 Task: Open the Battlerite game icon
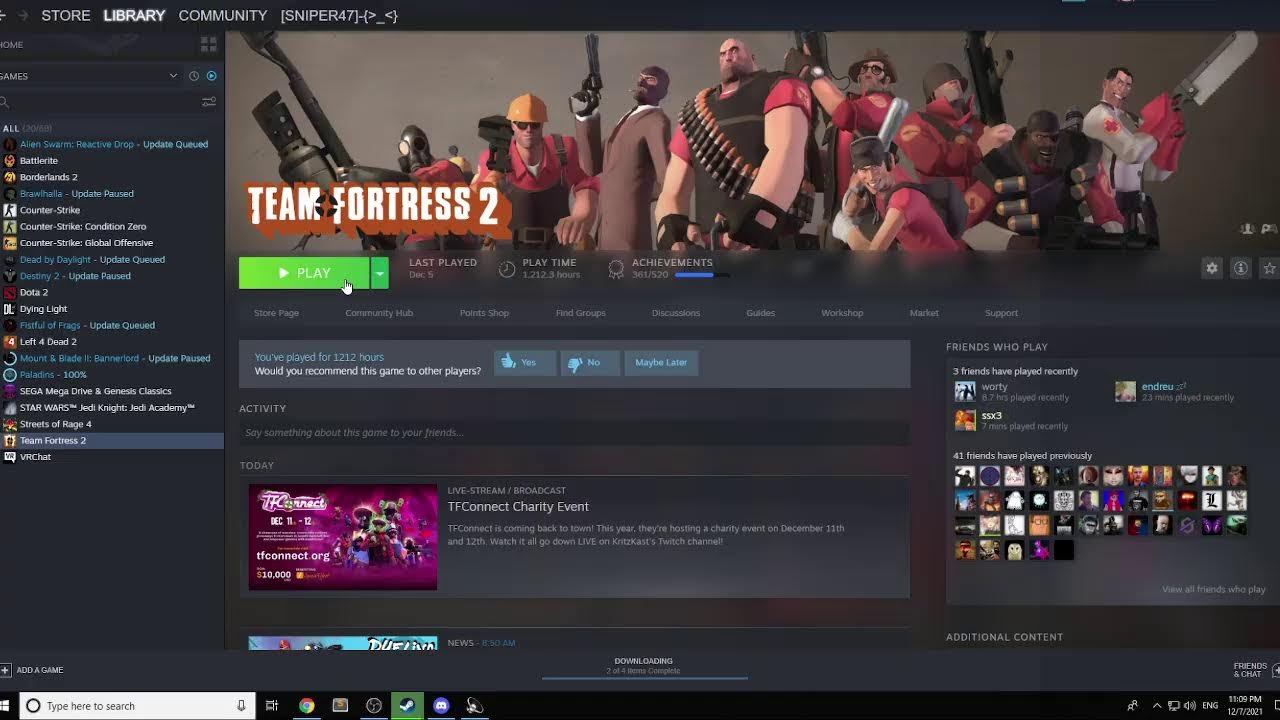pos(10,160)
